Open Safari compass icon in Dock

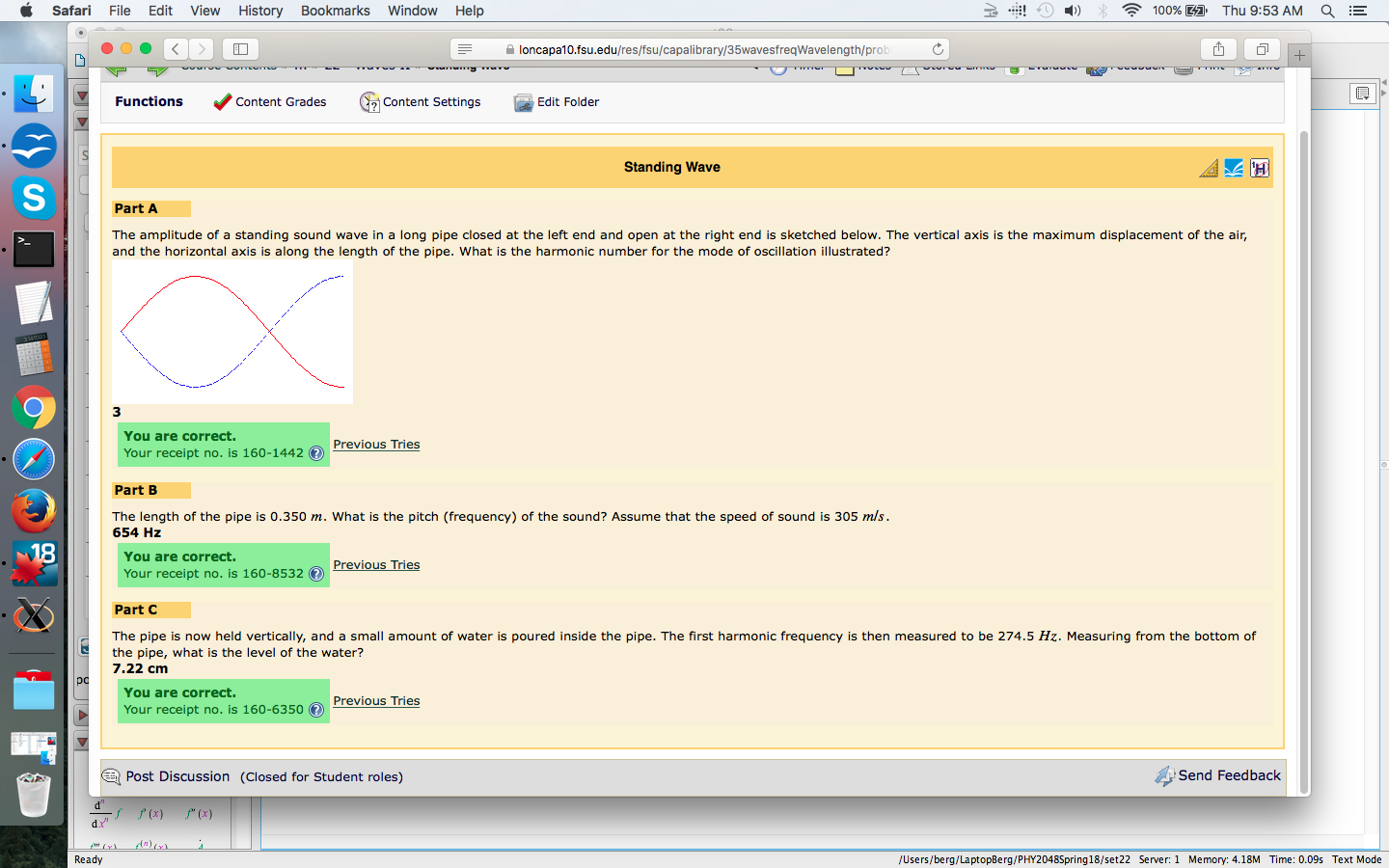tap(34, 459)
